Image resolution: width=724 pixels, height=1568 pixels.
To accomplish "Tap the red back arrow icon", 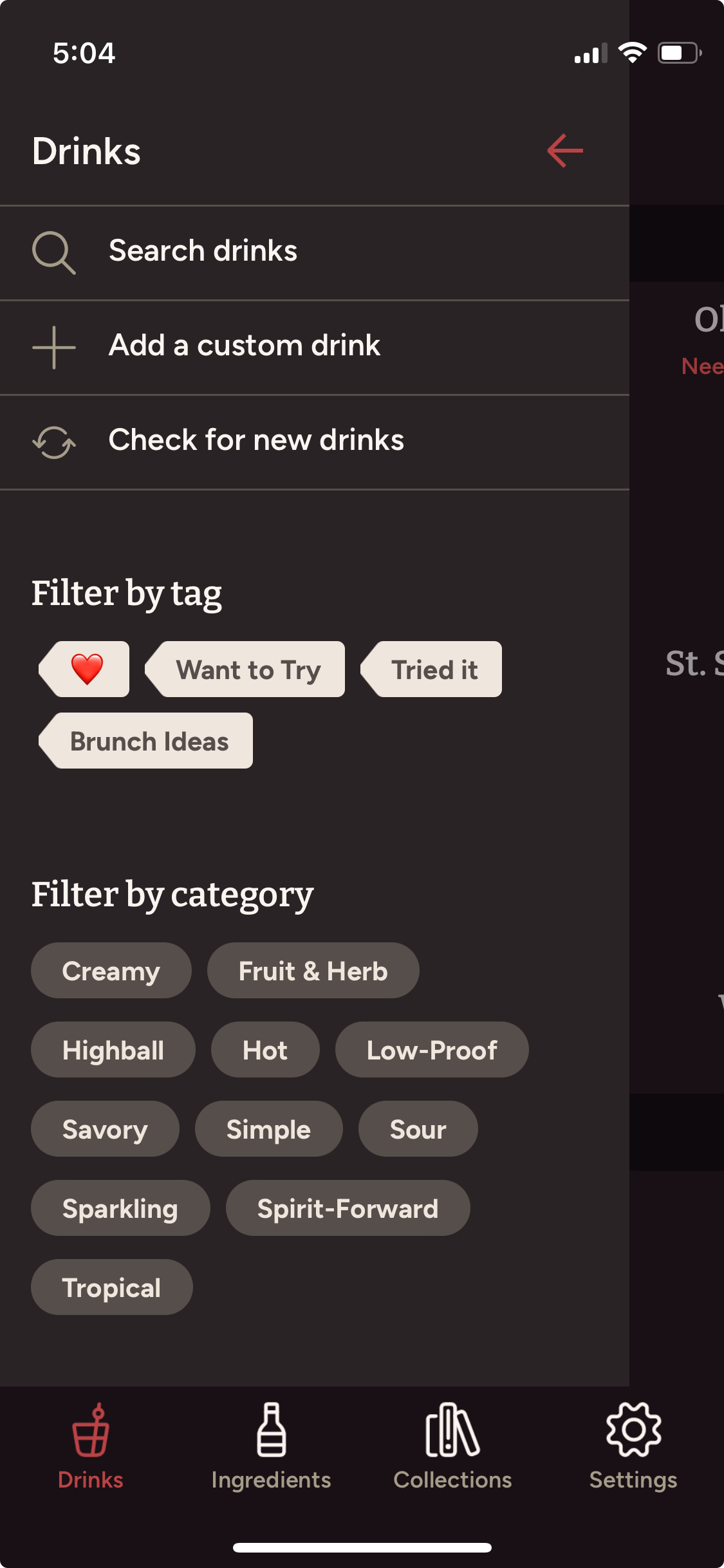I will (x=565, y=151).
